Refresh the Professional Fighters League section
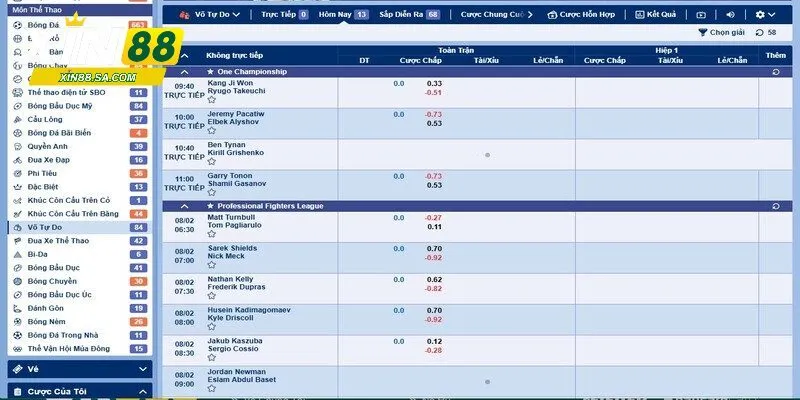The width and height of the screenshot is (800, 400). (777, 206)
